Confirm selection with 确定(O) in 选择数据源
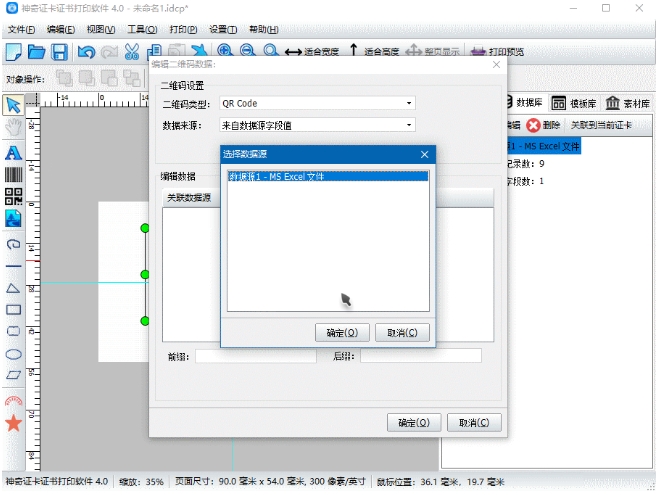This screenshot has width=657, height=495. 342,333
